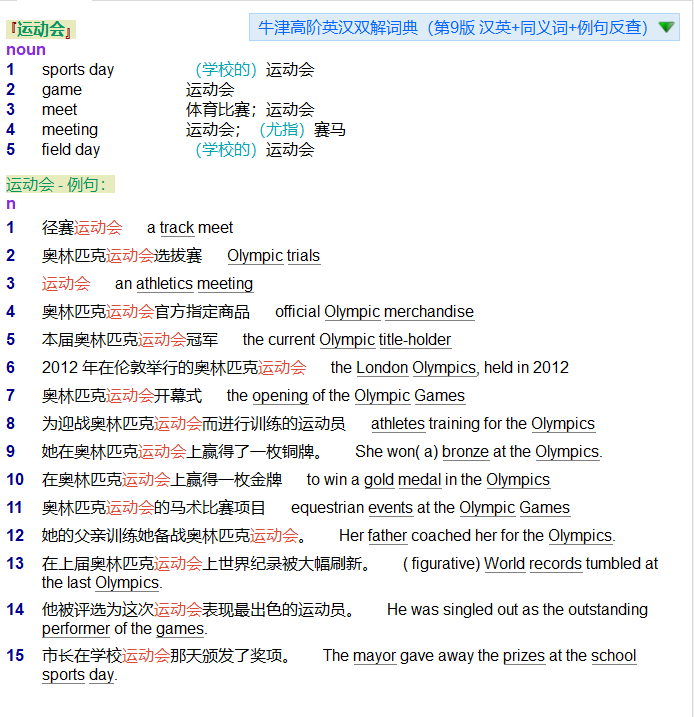Viewport: 694px width, 717px height.
Task: Click the 'meet' translation entry
Action: pyautogui.click(x=59, y=110)
